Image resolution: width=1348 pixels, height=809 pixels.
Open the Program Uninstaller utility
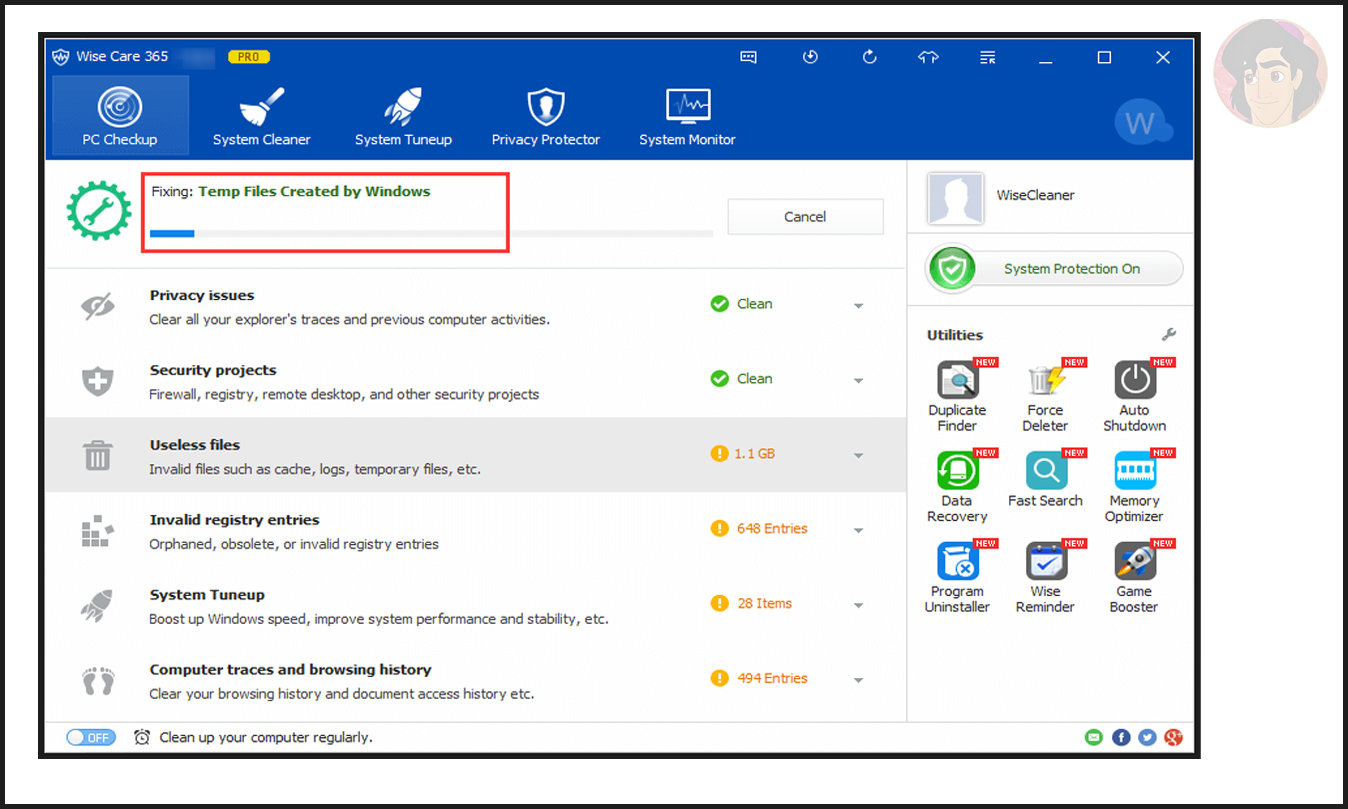[x=957, y=578]
